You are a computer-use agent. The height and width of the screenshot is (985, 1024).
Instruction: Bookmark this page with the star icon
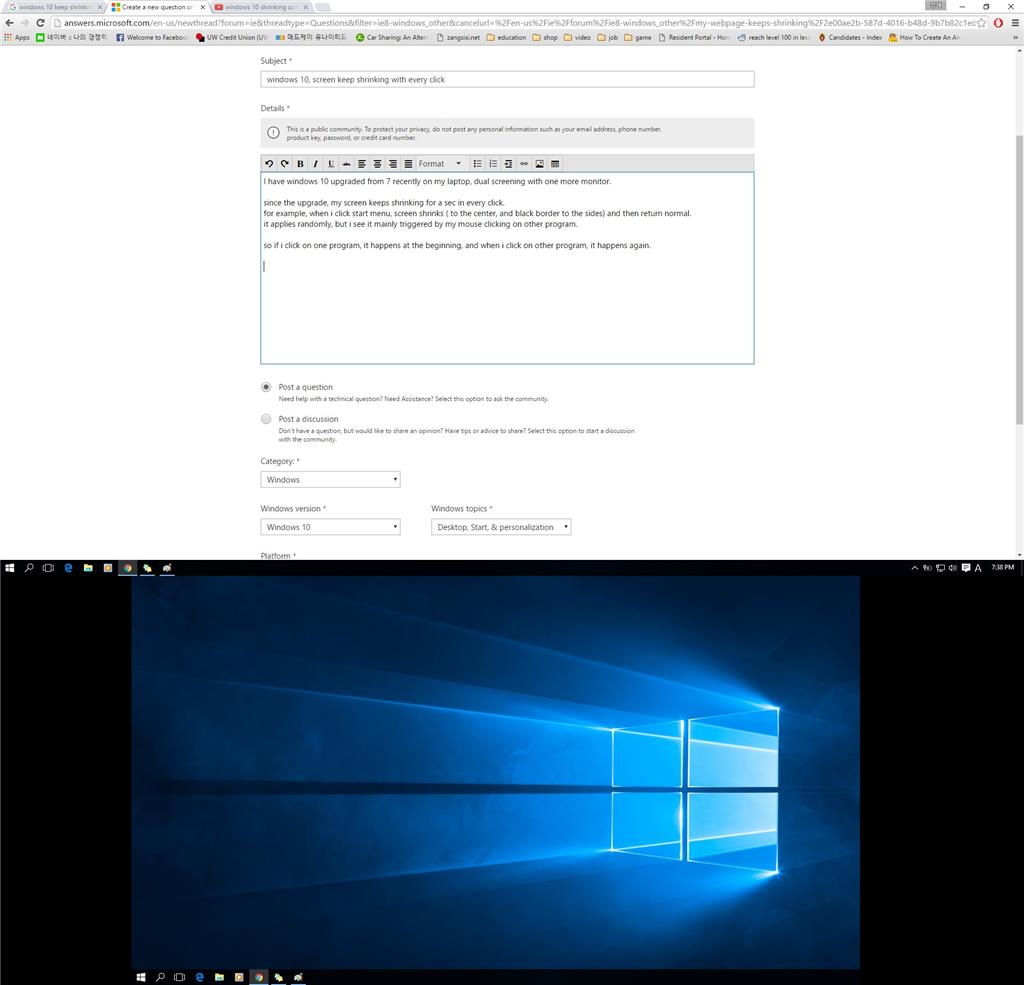[981, 23]
